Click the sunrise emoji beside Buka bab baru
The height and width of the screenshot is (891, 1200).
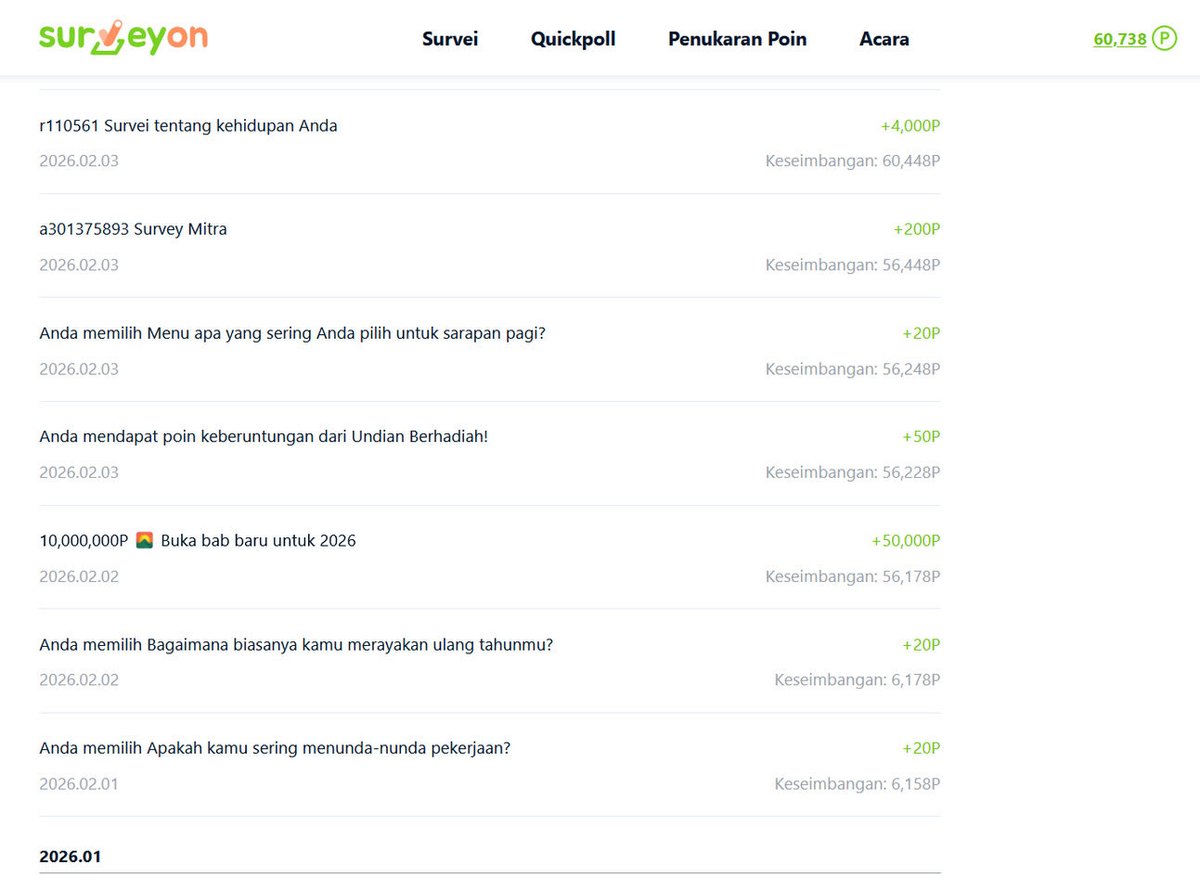click(x=144, y=541)
